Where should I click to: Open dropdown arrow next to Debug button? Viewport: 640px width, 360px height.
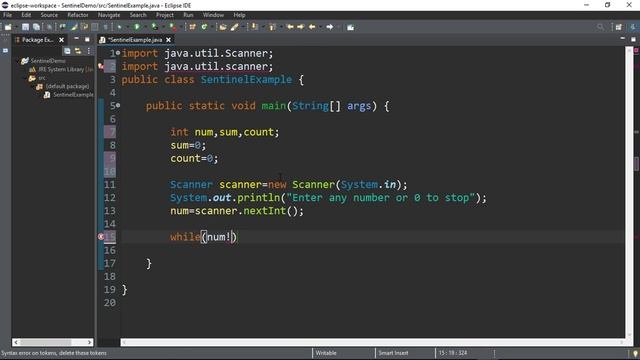128,27
